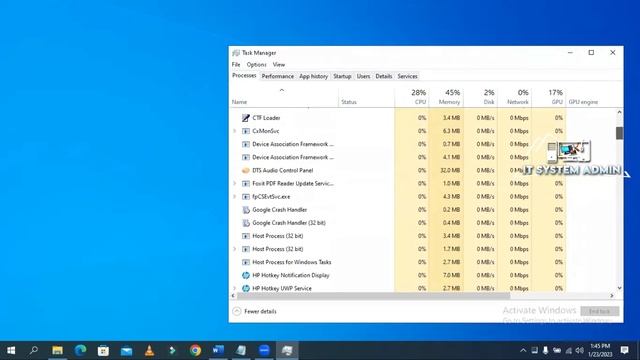Click the End task button
This screenshot has height=360, width=640.
click(600, 311)
